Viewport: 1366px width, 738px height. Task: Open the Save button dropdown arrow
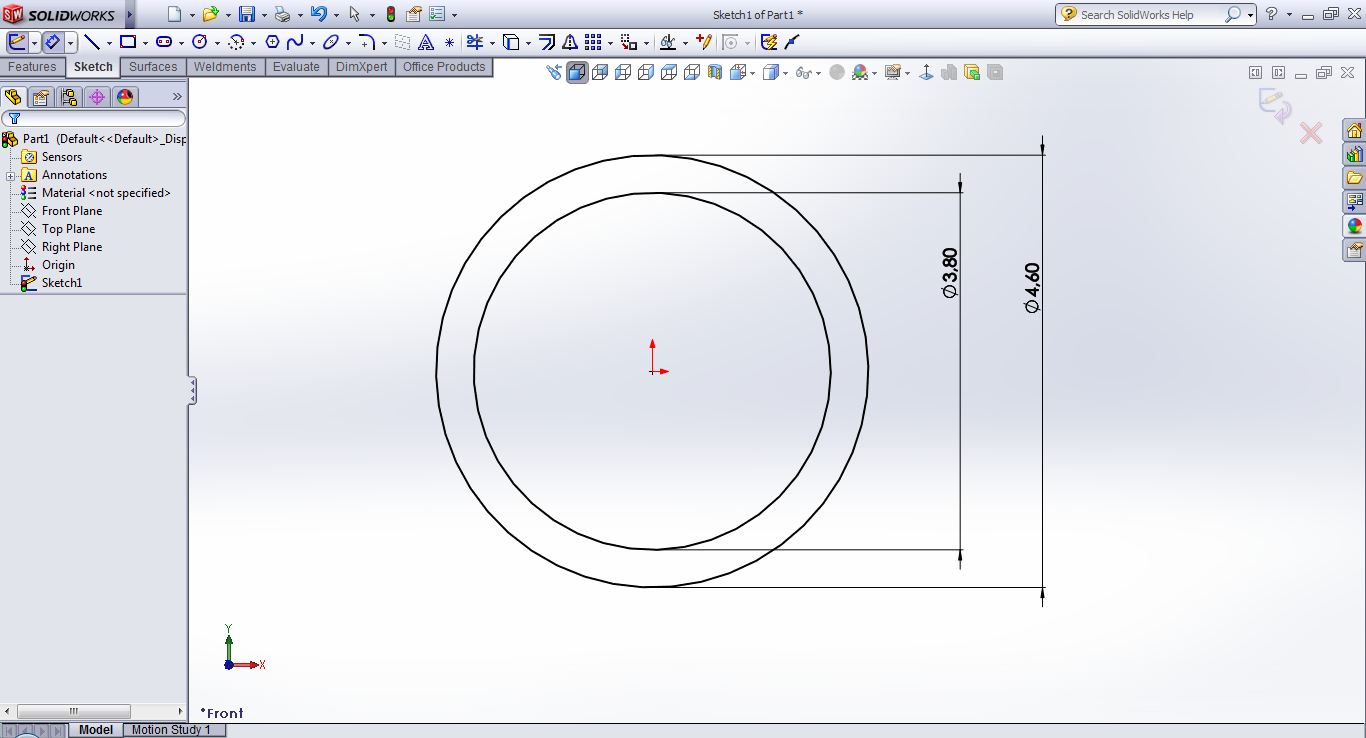click(x=264, y=15)
